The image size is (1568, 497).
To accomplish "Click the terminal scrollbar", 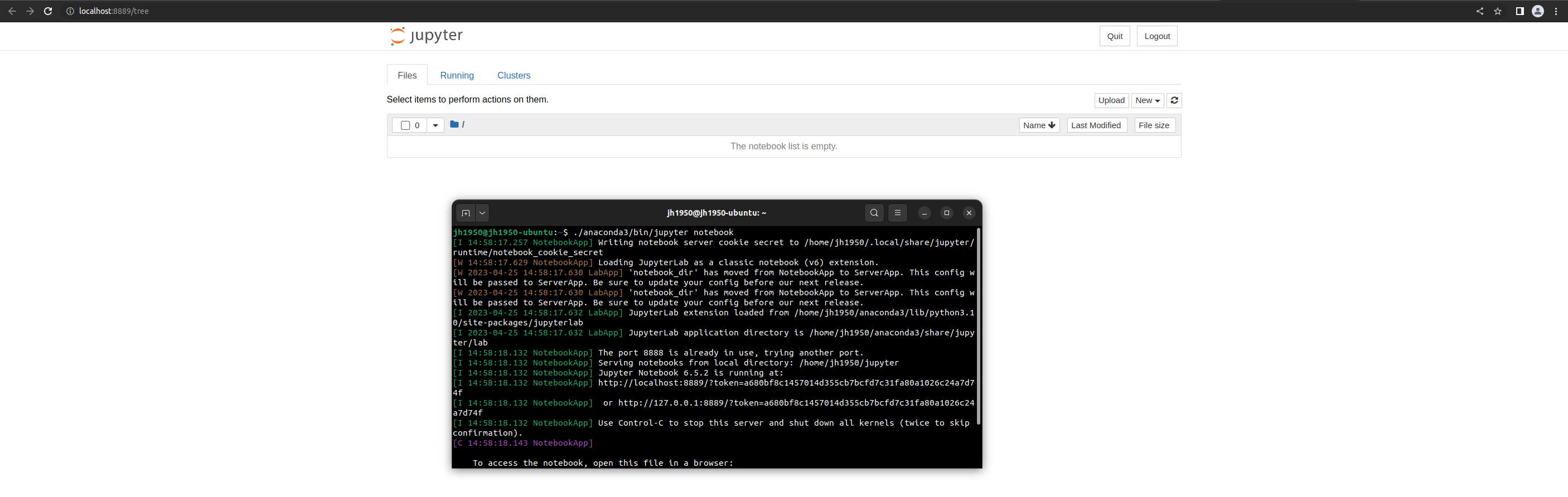I will pyautogui.click(x=978, y=327).
